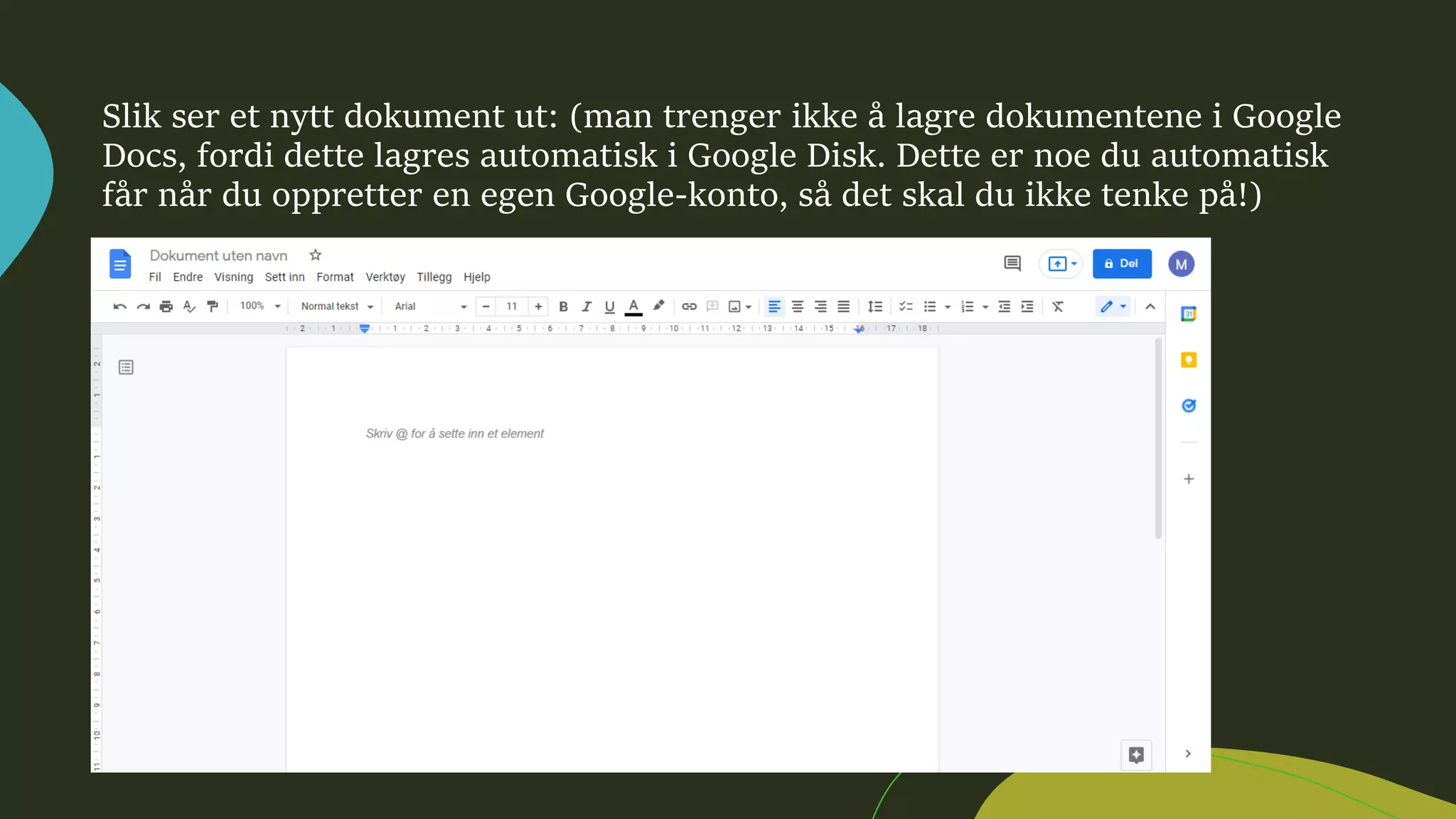Align text right
The image size is (1456, 819).
(820, 306)
